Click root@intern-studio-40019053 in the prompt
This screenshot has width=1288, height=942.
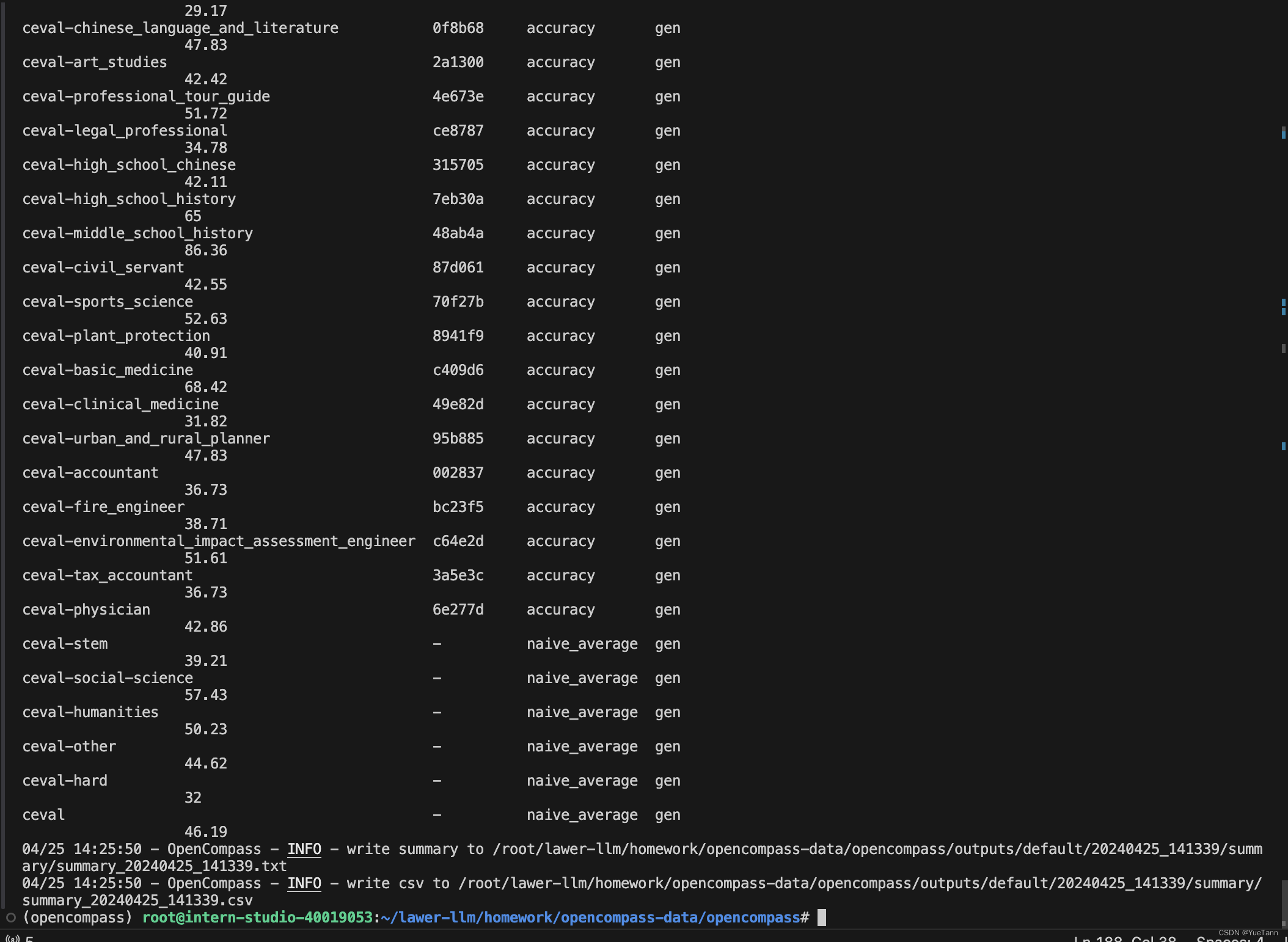(x=257, y=918)
